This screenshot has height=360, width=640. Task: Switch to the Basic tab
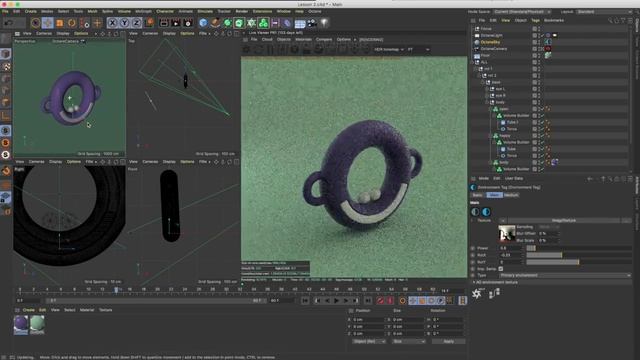click(x=477, y=195)
